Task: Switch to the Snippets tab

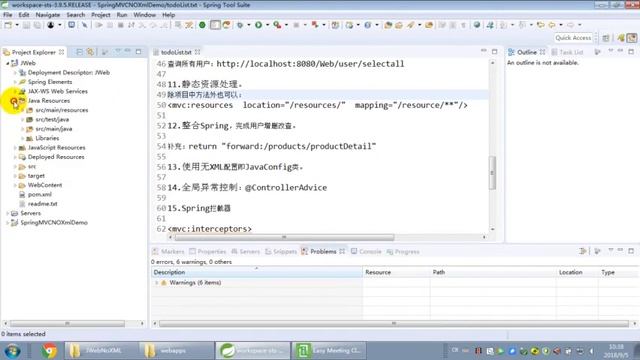Action: (281, 251)
